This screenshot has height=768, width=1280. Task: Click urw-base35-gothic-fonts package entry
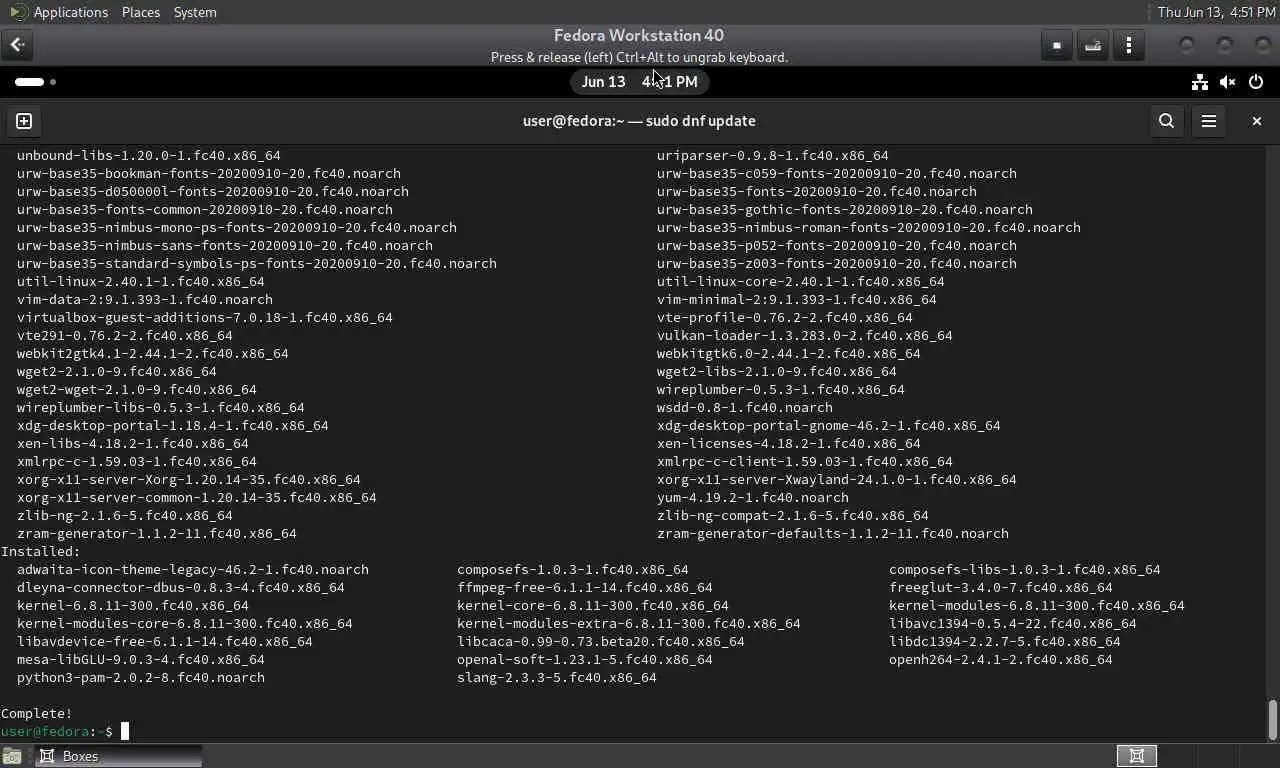pos(845,209)
